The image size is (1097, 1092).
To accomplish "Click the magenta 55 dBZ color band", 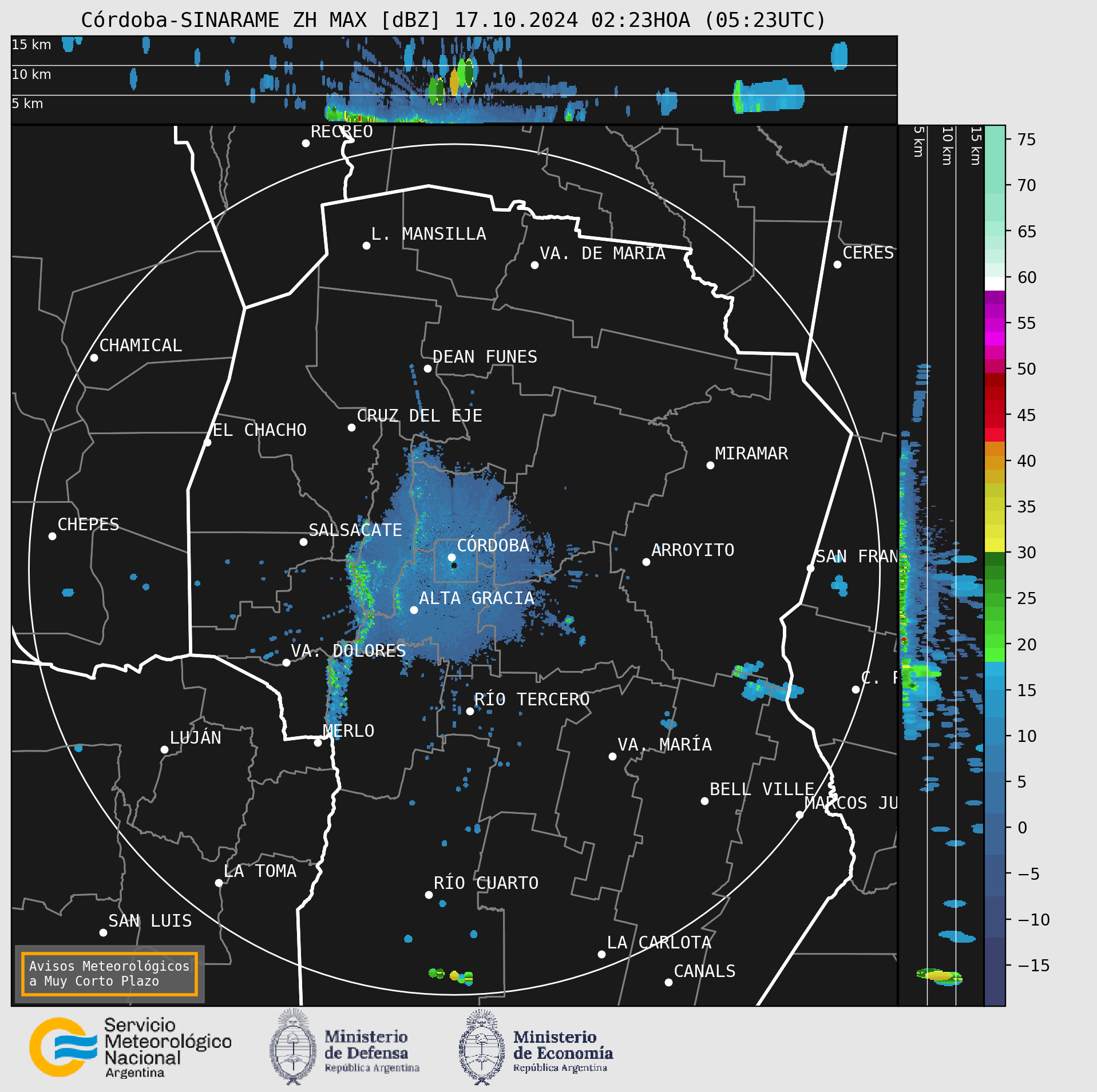I will [995, 325].
